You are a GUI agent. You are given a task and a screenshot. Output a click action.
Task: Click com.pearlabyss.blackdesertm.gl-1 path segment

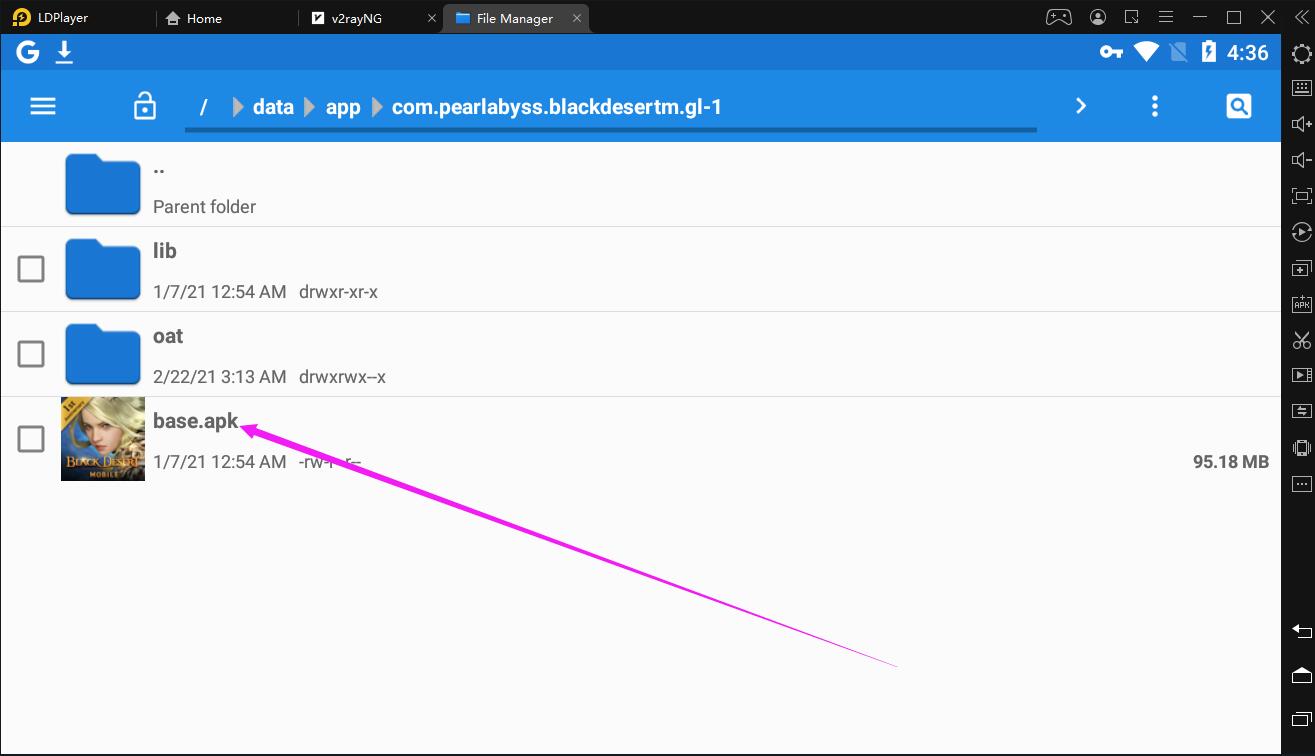(557, 107)
